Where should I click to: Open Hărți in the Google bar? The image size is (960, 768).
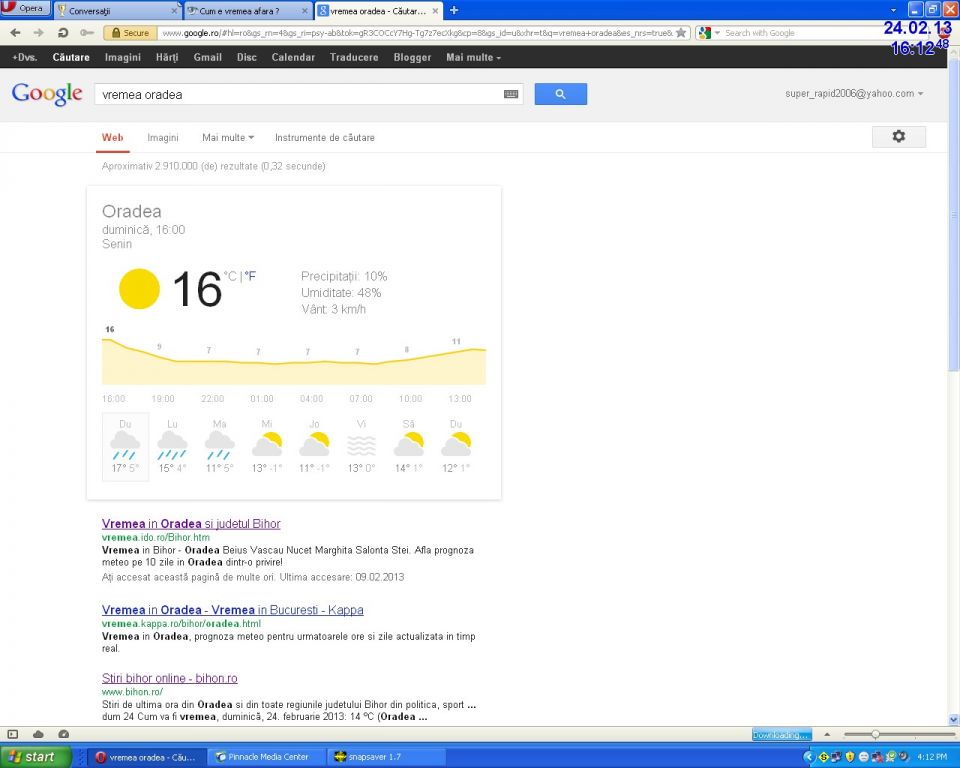click(167, 58)
